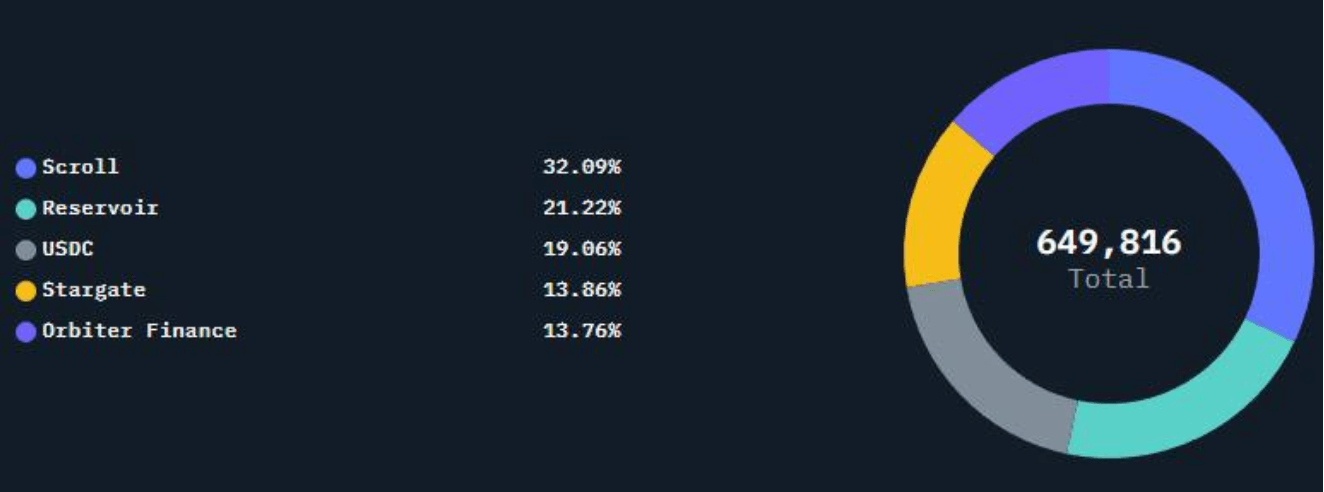Click the 32.09% value for Scroll

[x=582, y=167]
